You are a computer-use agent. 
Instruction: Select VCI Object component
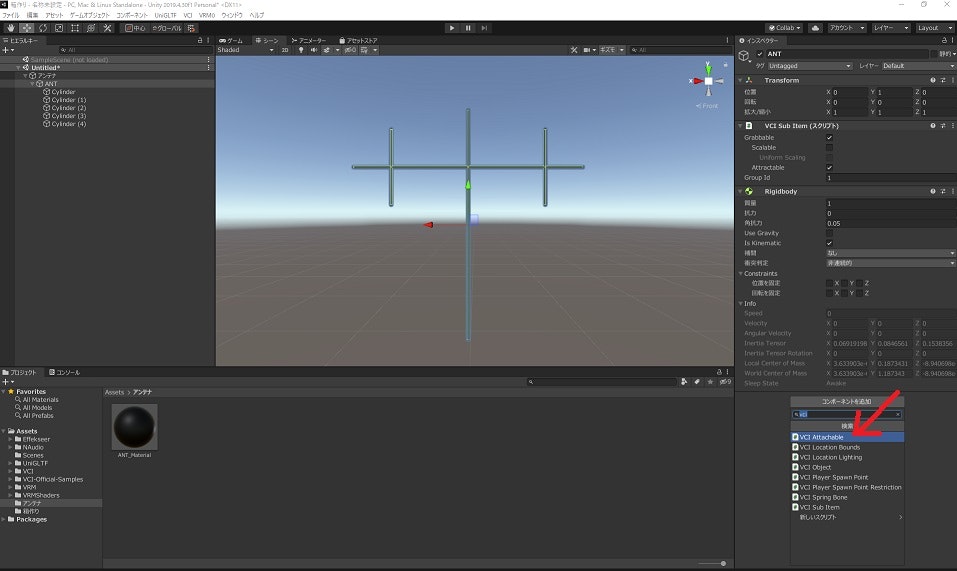coord(847,467)
